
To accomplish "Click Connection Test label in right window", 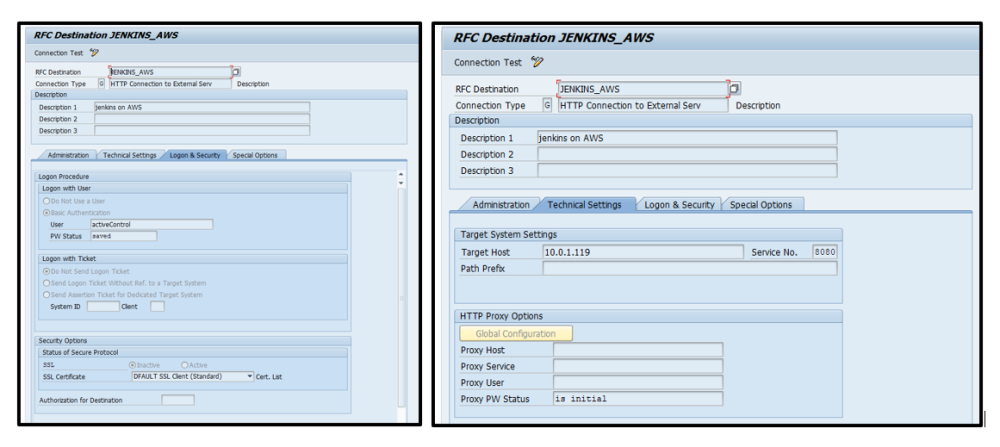I will click(x=488, y=62).
